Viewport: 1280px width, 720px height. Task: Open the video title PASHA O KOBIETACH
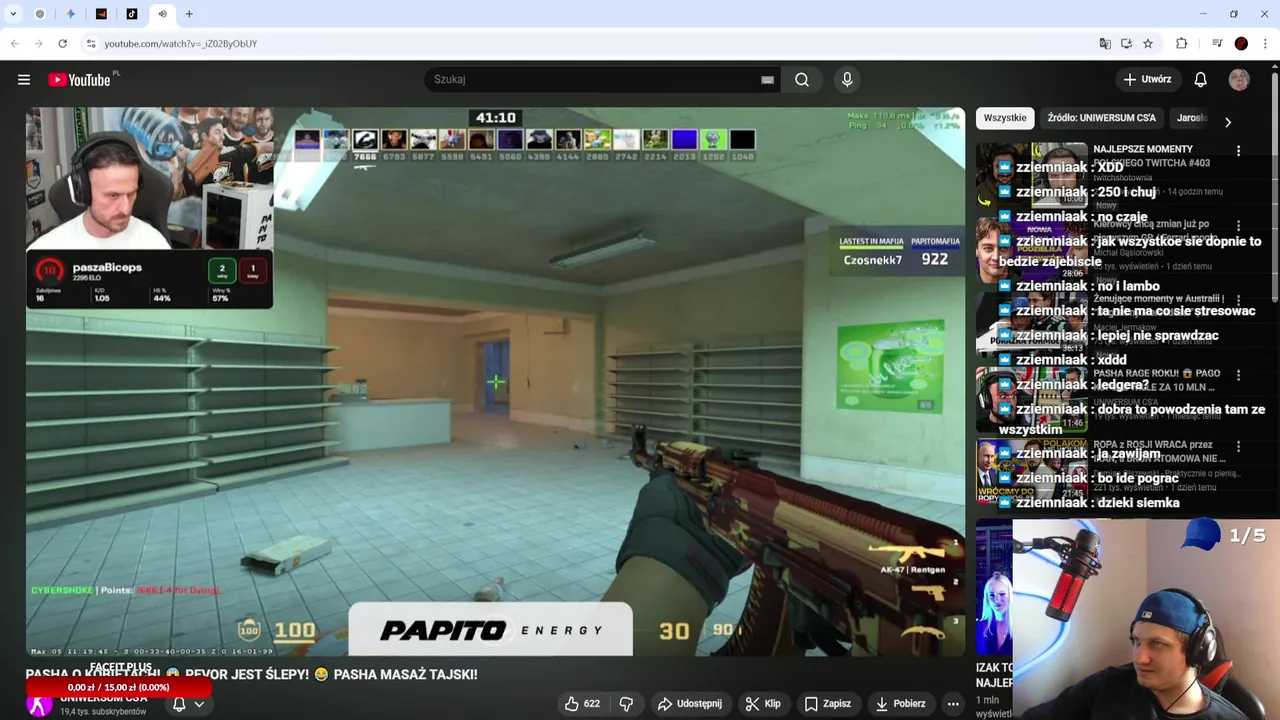(251, 675)
